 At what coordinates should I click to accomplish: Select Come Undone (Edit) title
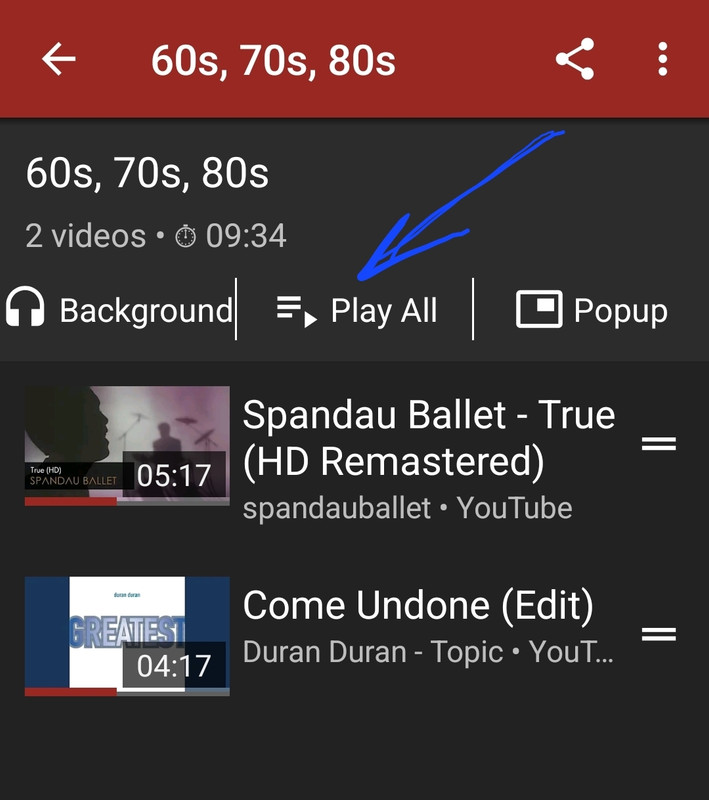(418, 606)
